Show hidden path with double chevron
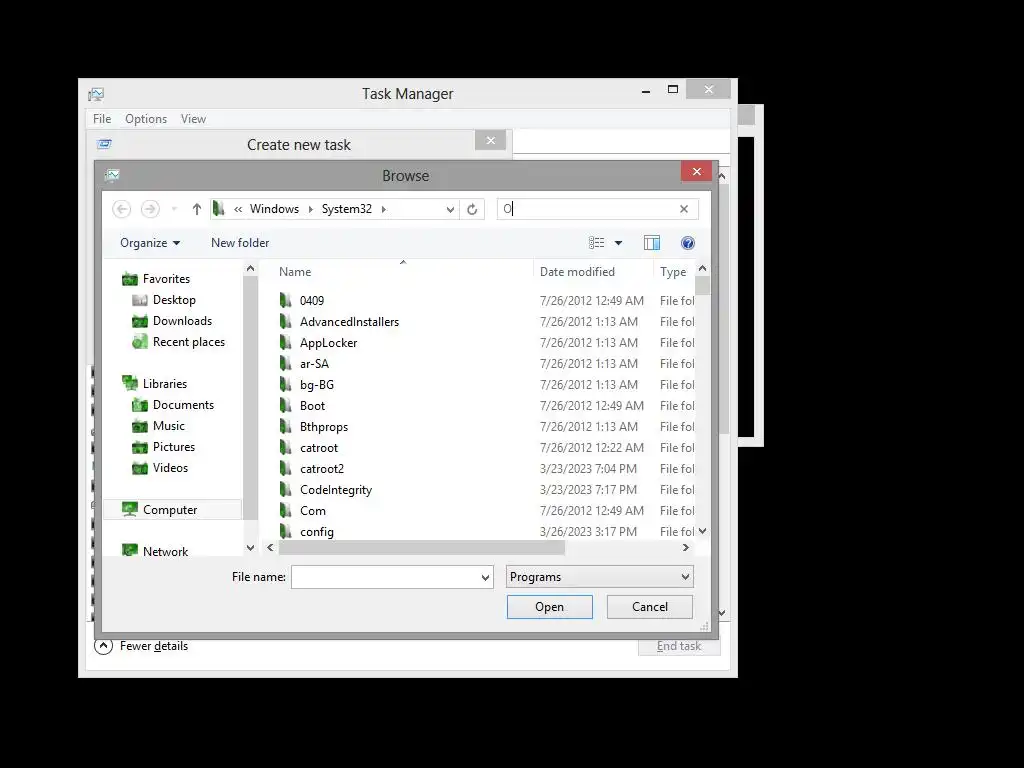 238,209
